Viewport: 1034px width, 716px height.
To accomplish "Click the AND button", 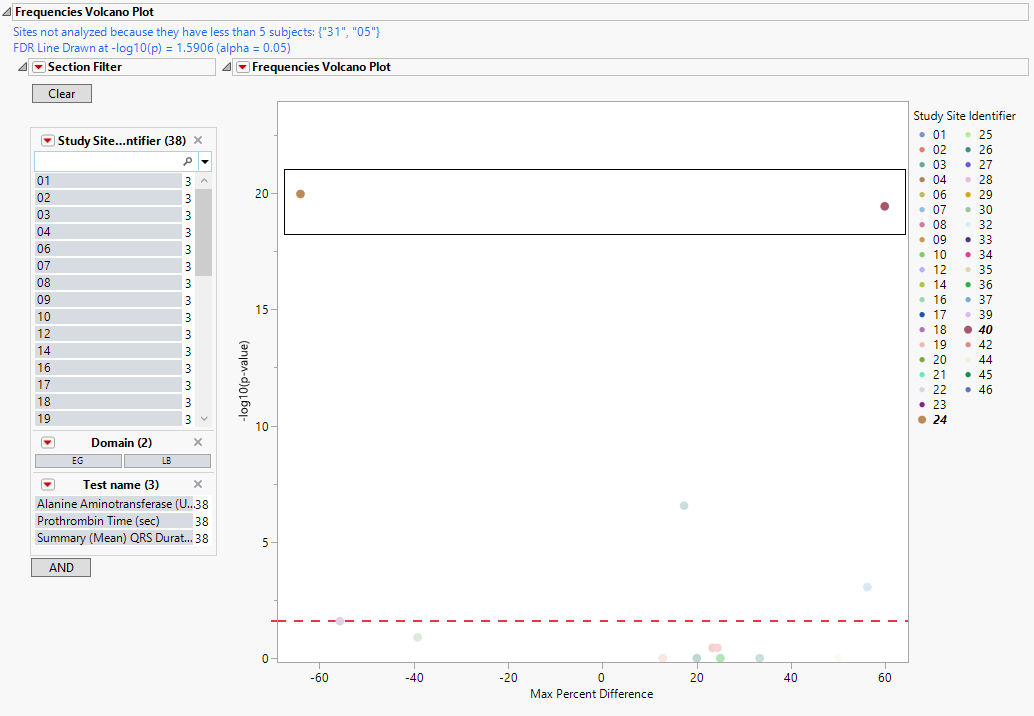I will click(61, 568).
